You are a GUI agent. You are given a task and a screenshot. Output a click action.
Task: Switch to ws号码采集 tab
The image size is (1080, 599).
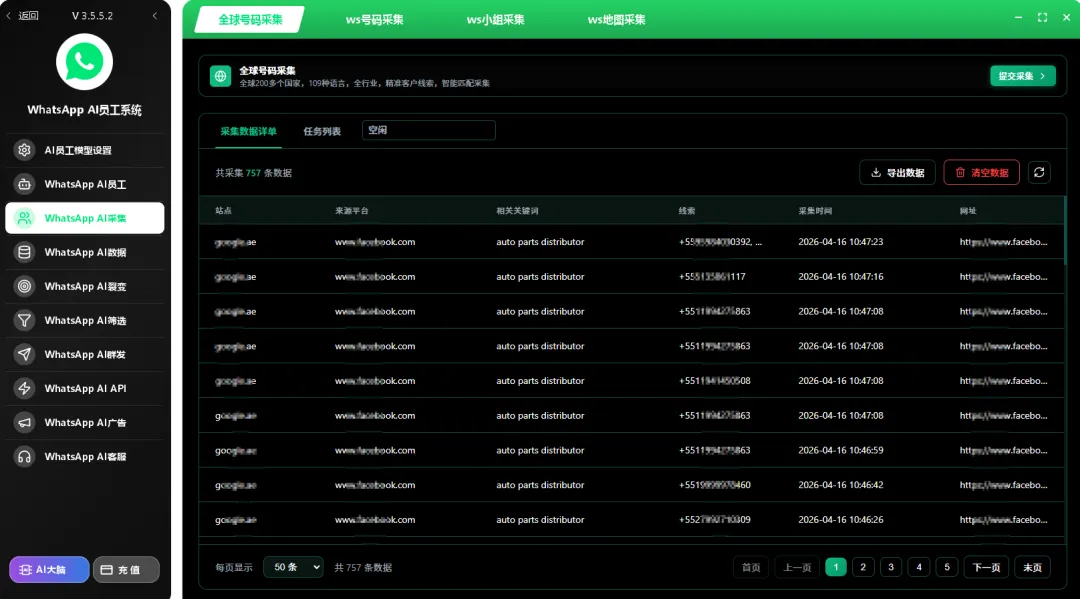374,19
